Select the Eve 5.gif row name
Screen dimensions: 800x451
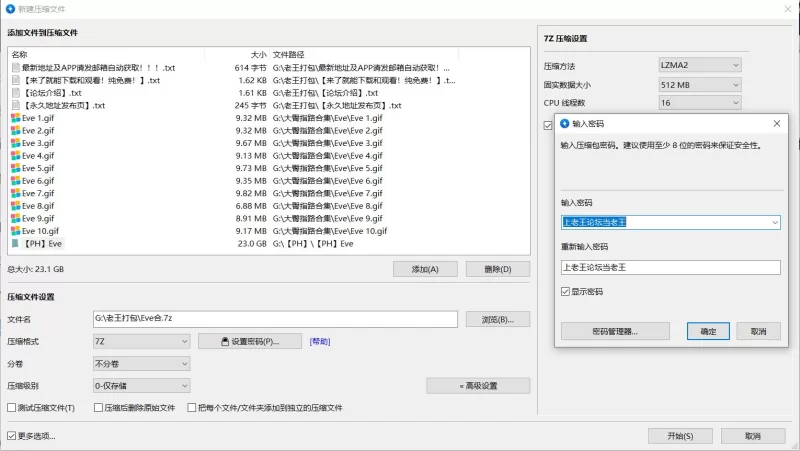(x=38, y=168)
